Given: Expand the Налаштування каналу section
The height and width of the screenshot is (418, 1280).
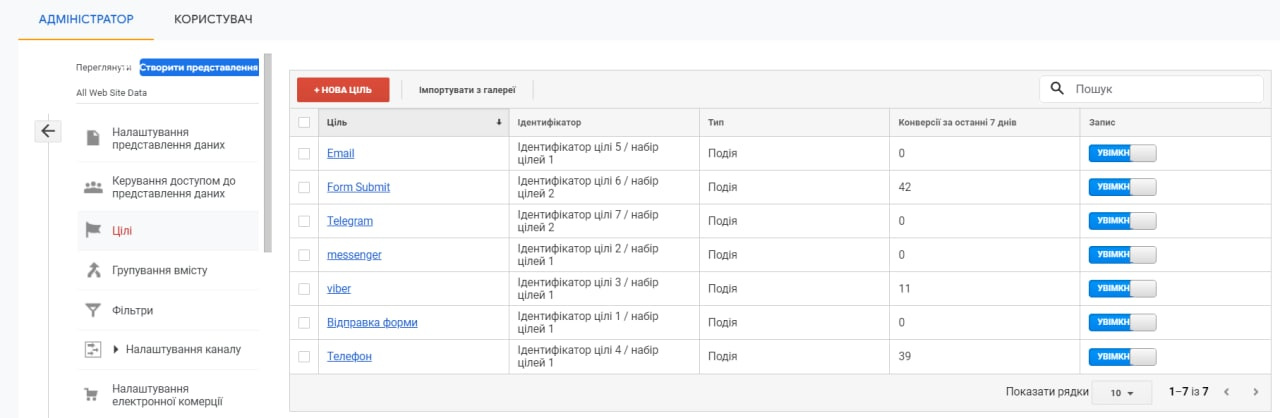Looking at the screenshot, I should pyautogui.click(x=116, y=349).
